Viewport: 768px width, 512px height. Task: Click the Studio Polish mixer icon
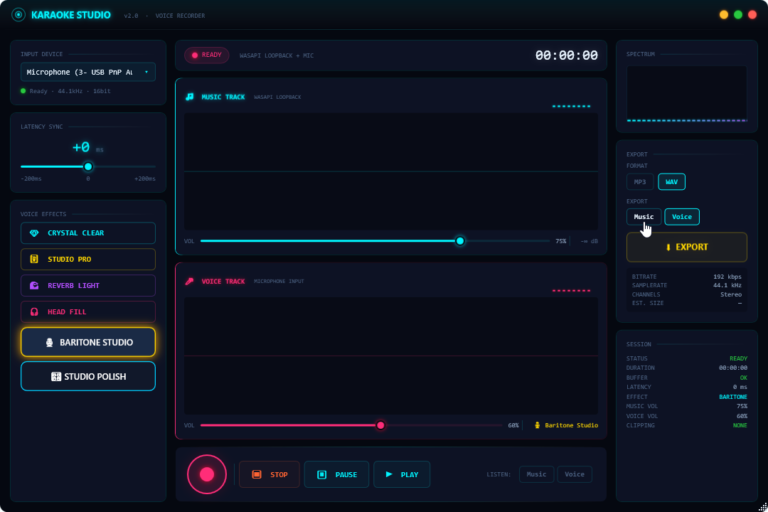(x=56, y=376)
